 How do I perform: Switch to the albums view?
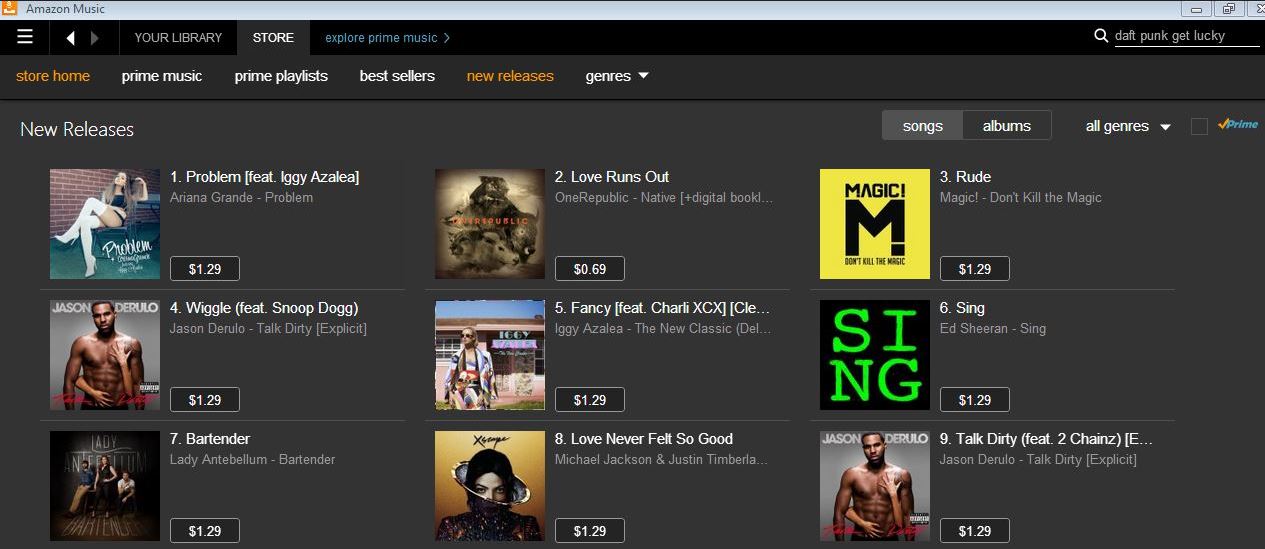click(1007, 125)
